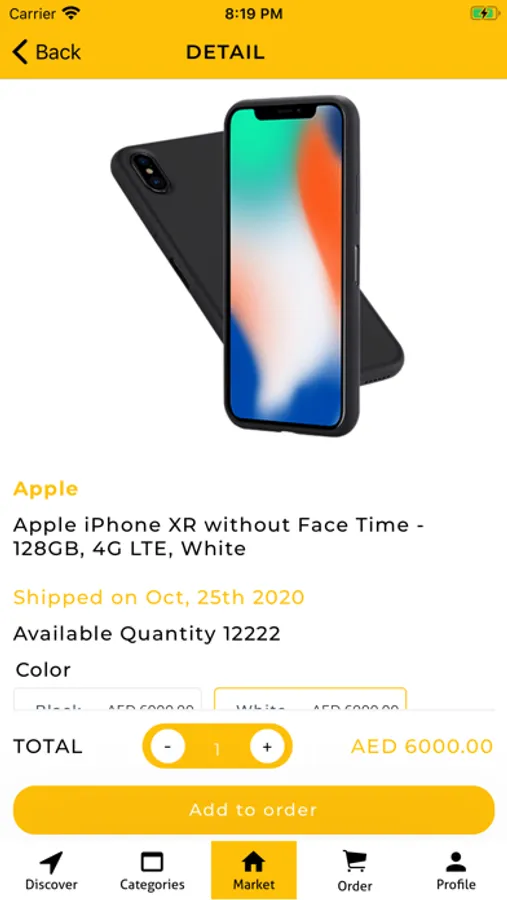The height and width of the screenshot is (900, 507).
Task: Increase quantity with the plus button
Action: [267, 747]
